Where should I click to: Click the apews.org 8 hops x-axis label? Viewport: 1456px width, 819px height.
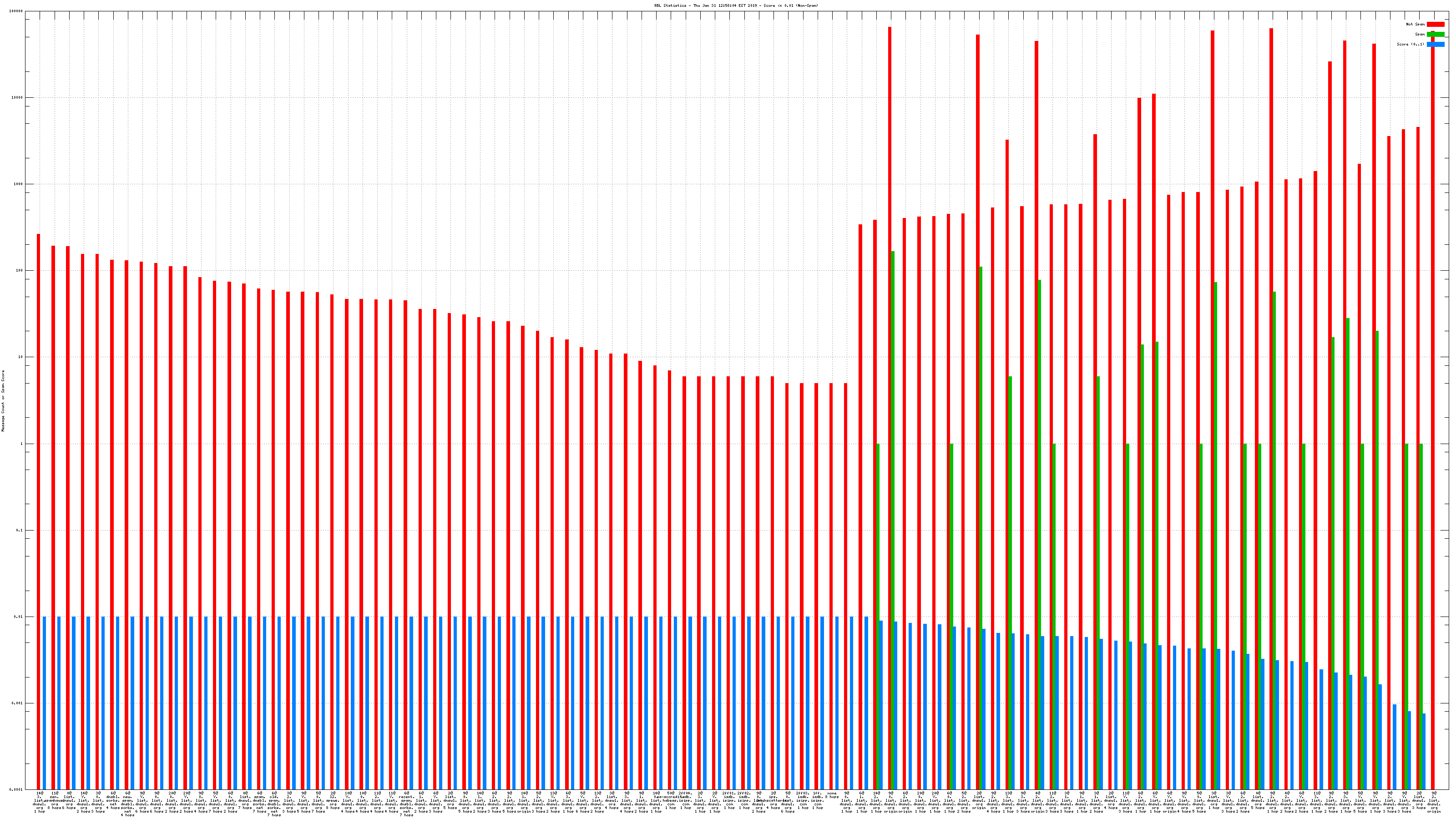tap(333, 801)
